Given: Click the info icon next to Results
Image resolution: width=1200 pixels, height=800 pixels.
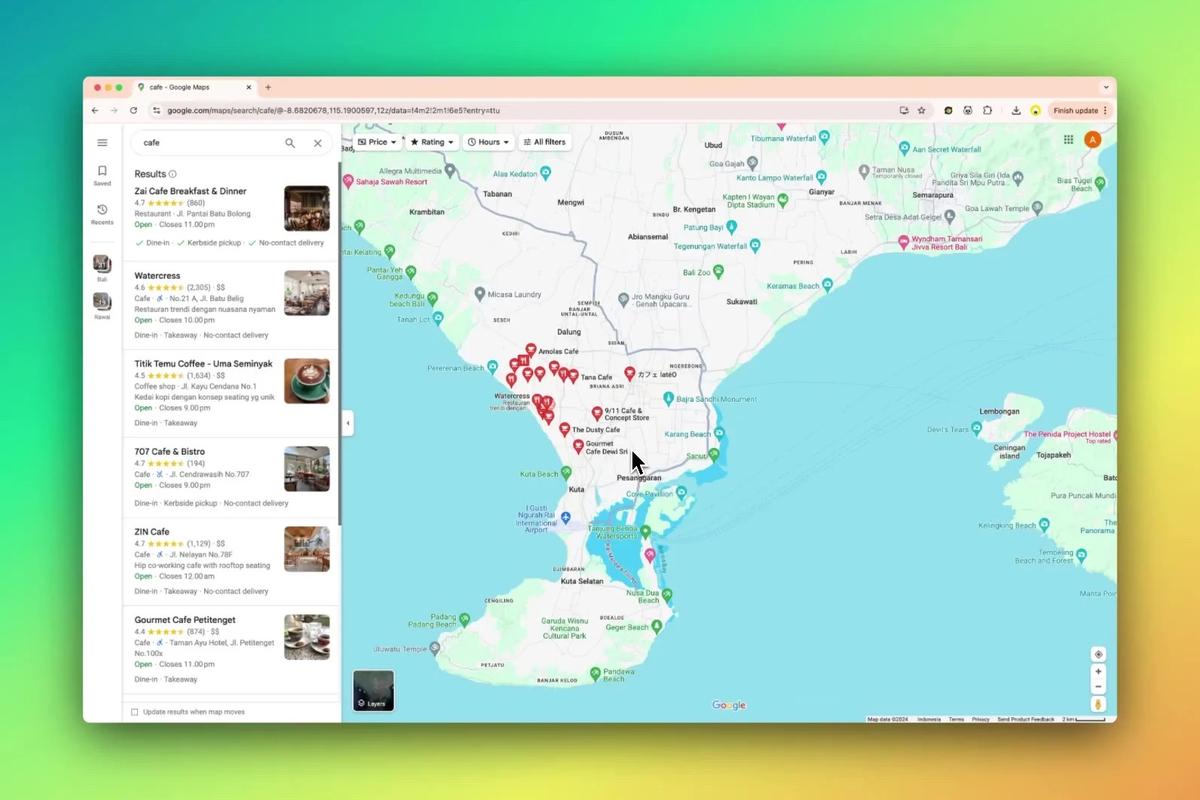Looking at the screenshot, I should (x=173, y=174).
